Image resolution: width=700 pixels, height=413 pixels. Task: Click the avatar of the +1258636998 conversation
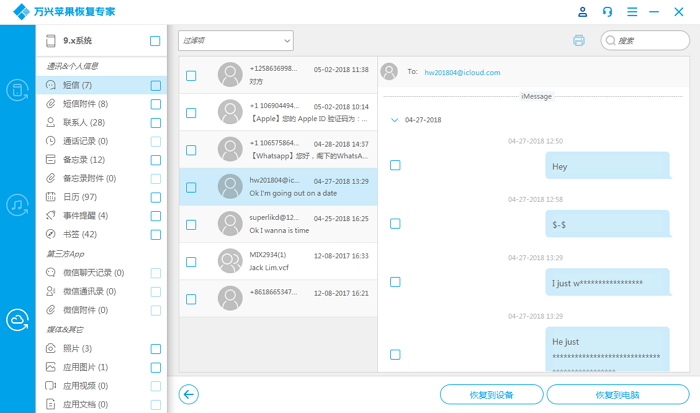pyautogui.click(x=230, y=75)
